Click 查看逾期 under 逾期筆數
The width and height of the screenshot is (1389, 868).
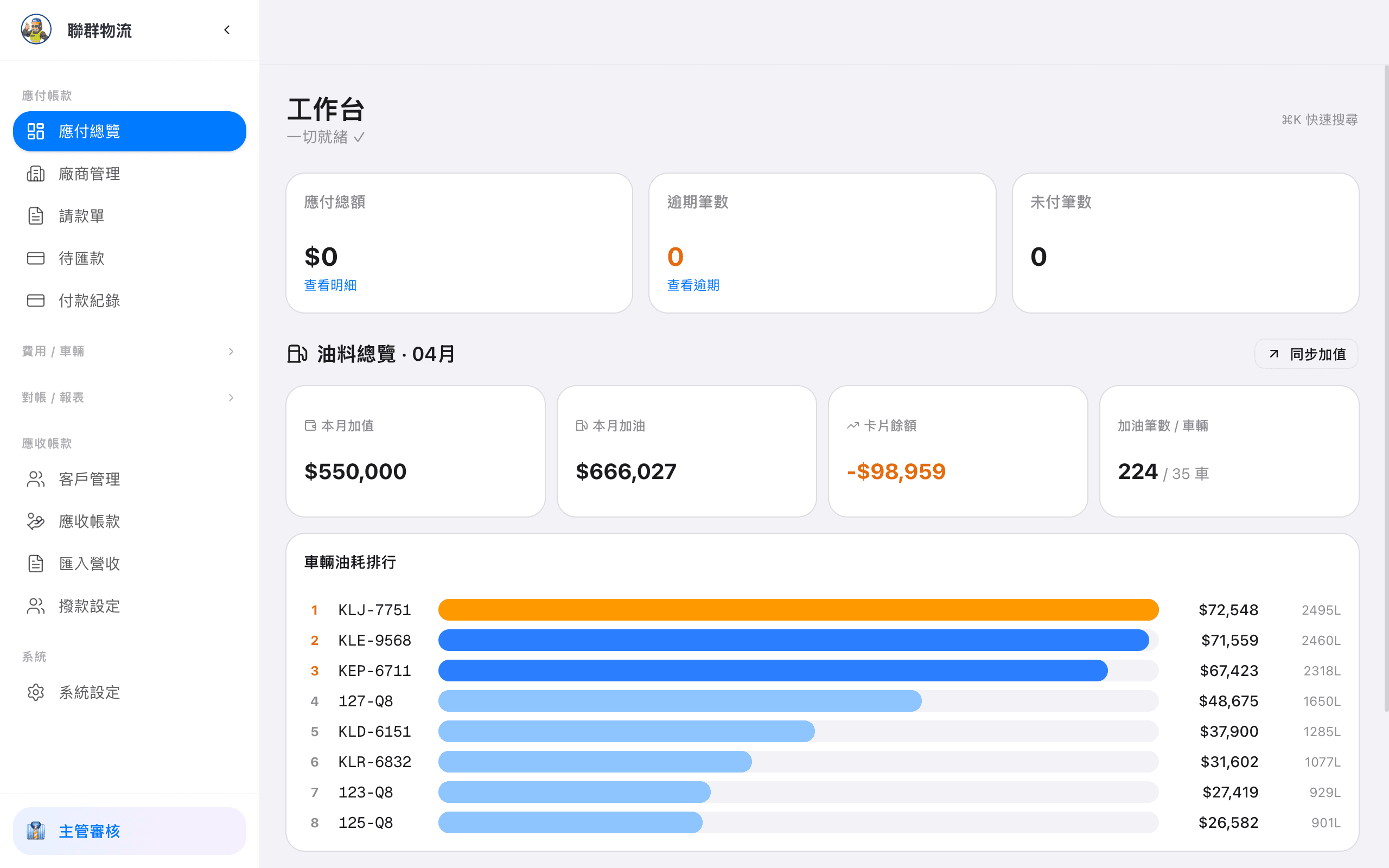click(x=693, y=285)
